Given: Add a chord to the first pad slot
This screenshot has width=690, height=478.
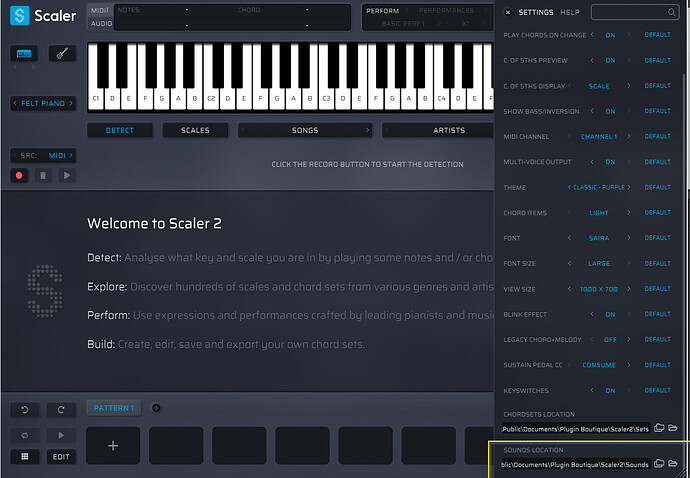Looking at the screenshot, I should click(113, 445).
